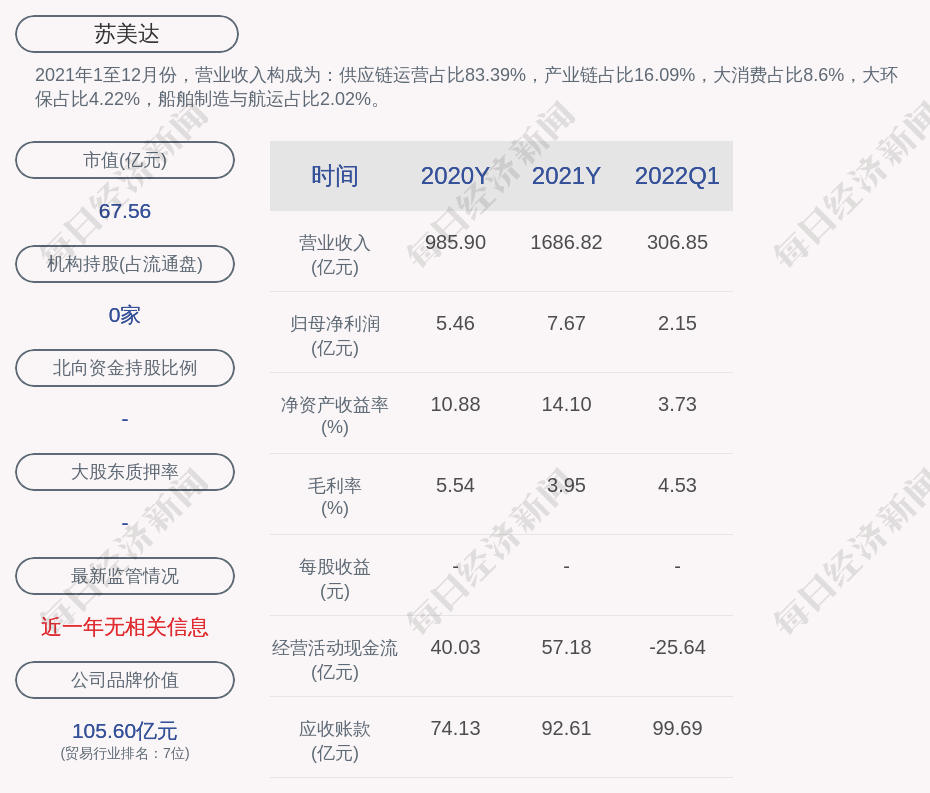
Task: Click revenue value 985.90
Action: [x=455, y=242]
